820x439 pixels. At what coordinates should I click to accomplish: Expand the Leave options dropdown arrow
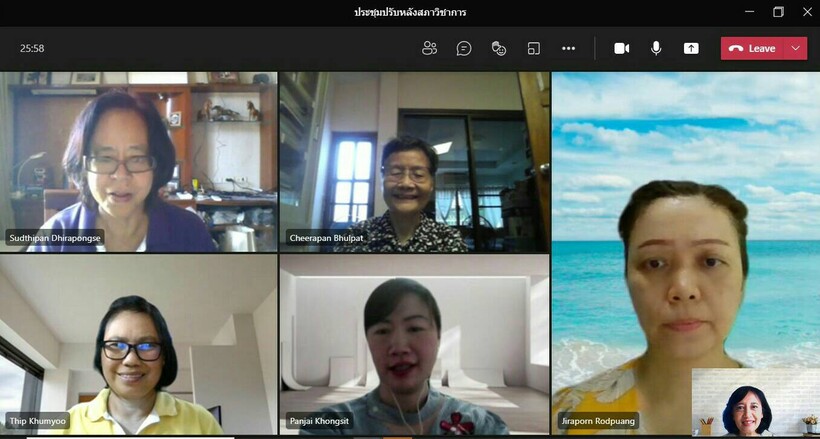[x=796, y=48]
